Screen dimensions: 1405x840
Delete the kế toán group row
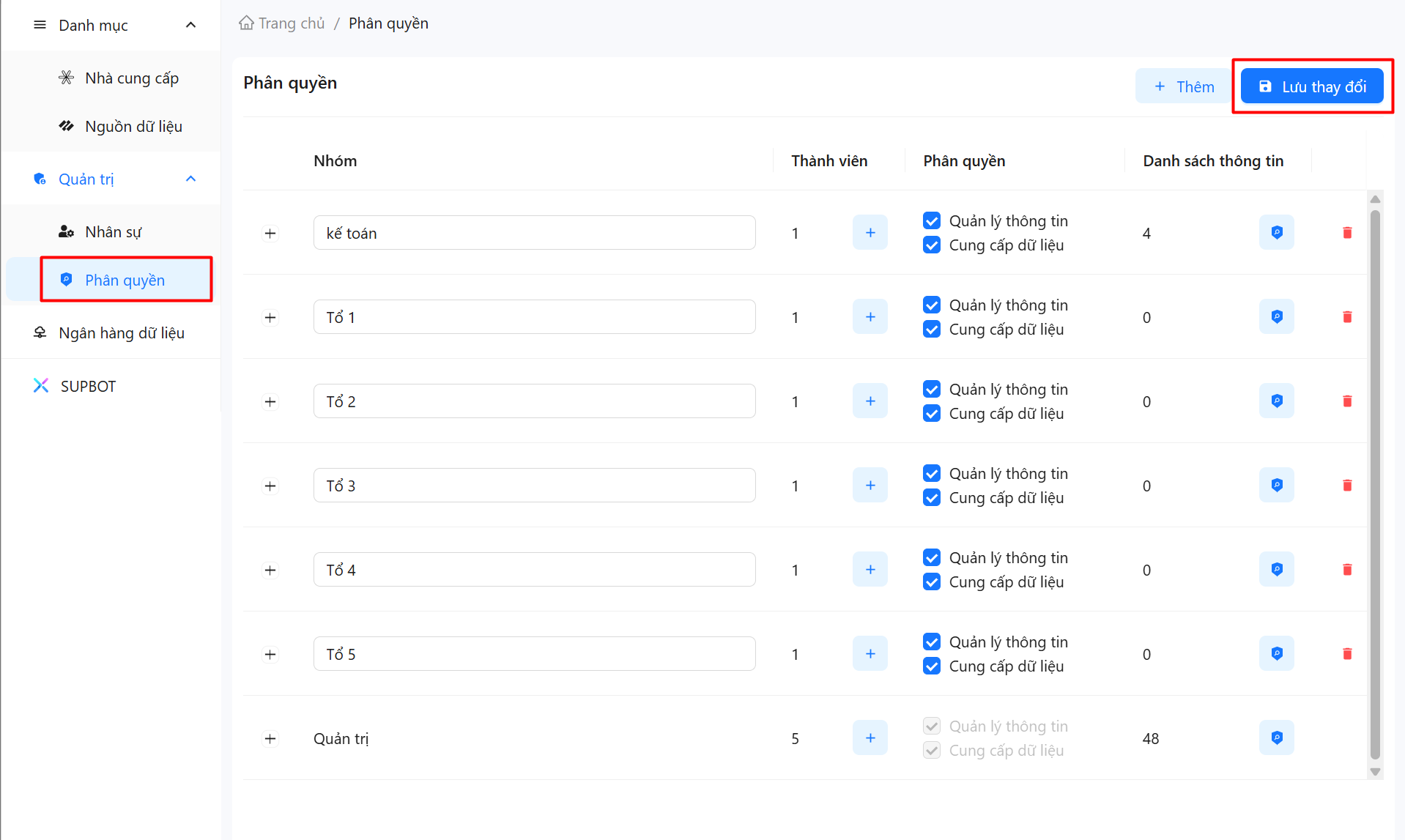tap(1346, 233)
